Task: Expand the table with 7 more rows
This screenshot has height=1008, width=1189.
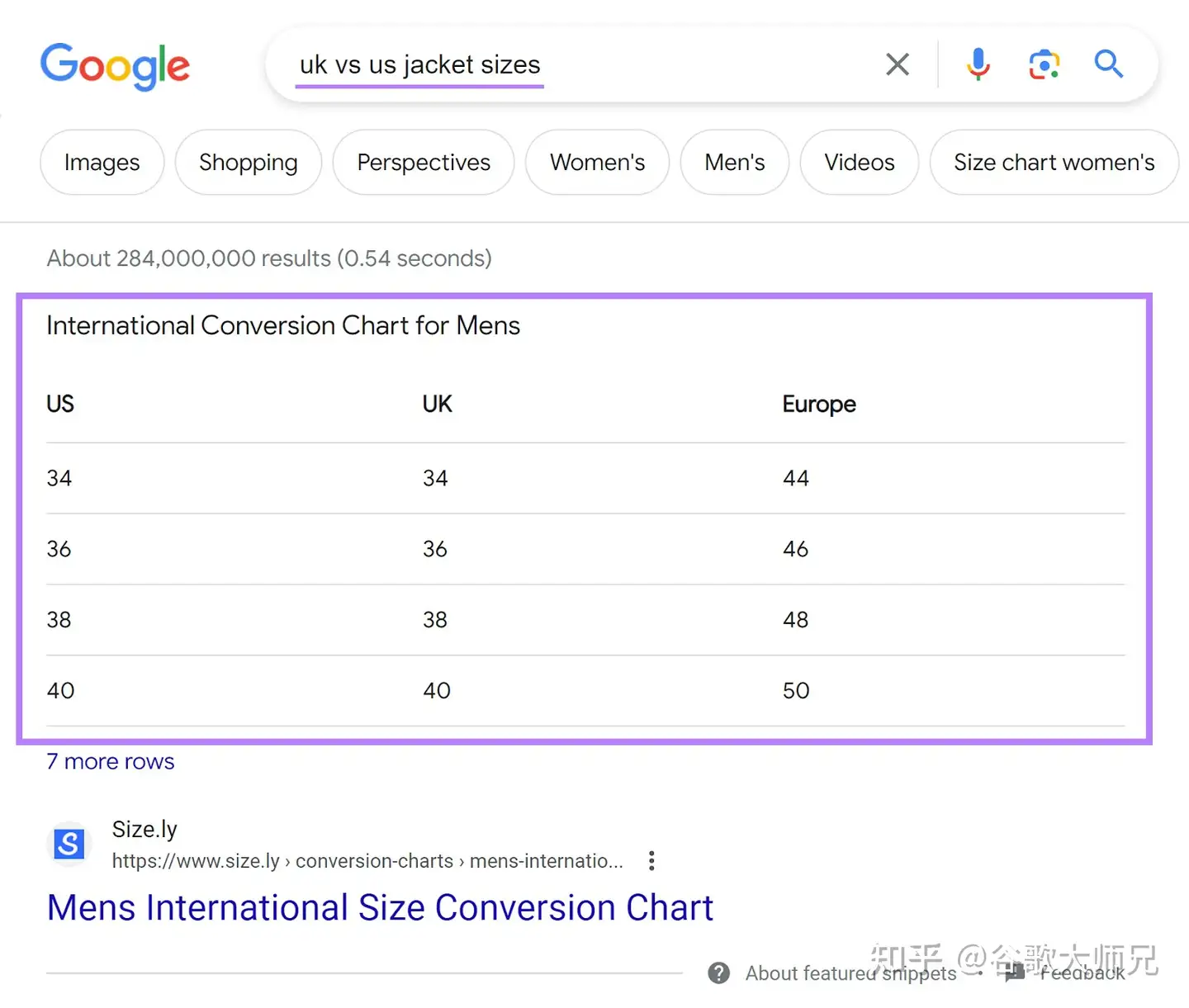Action: point(111,761)
